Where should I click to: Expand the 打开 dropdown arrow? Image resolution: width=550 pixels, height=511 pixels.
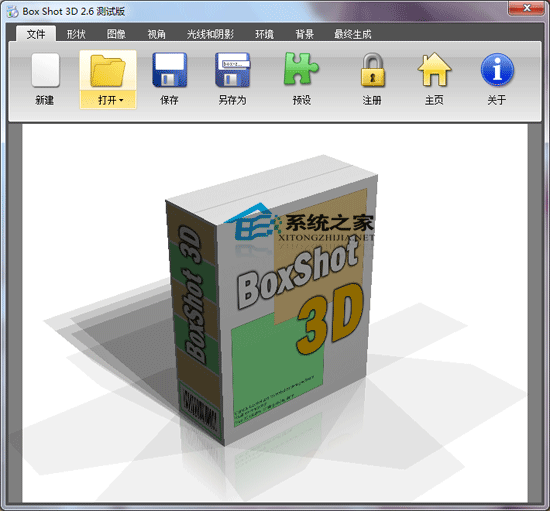121,100
